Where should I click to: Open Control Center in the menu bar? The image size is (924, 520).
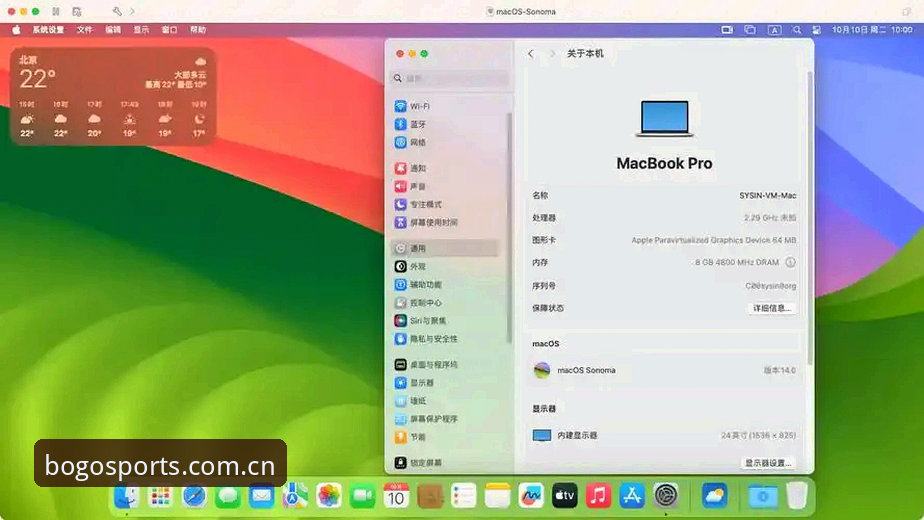tap(817, 29)
